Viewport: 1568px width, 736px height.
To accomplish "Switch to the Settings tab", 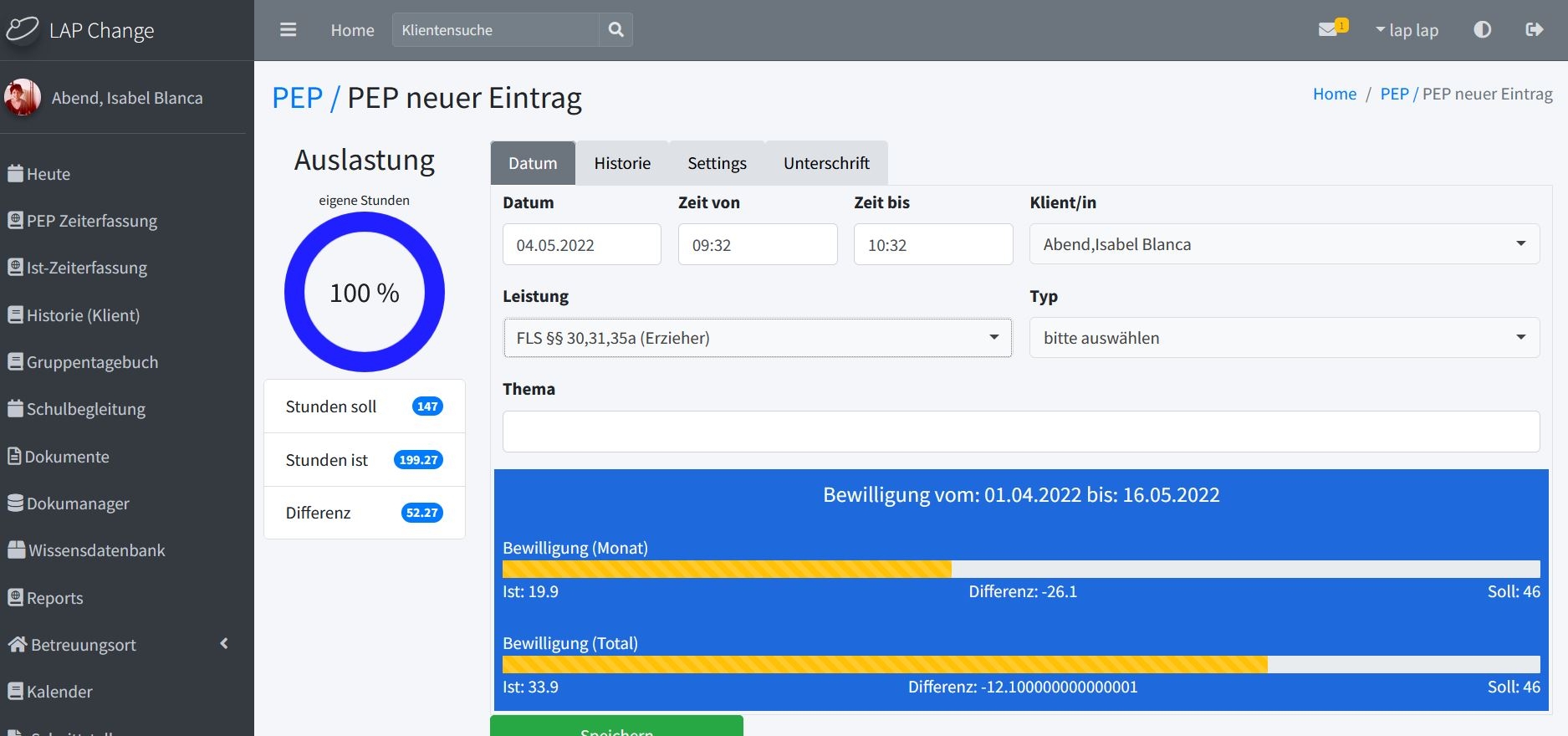I will click(717, 163).
